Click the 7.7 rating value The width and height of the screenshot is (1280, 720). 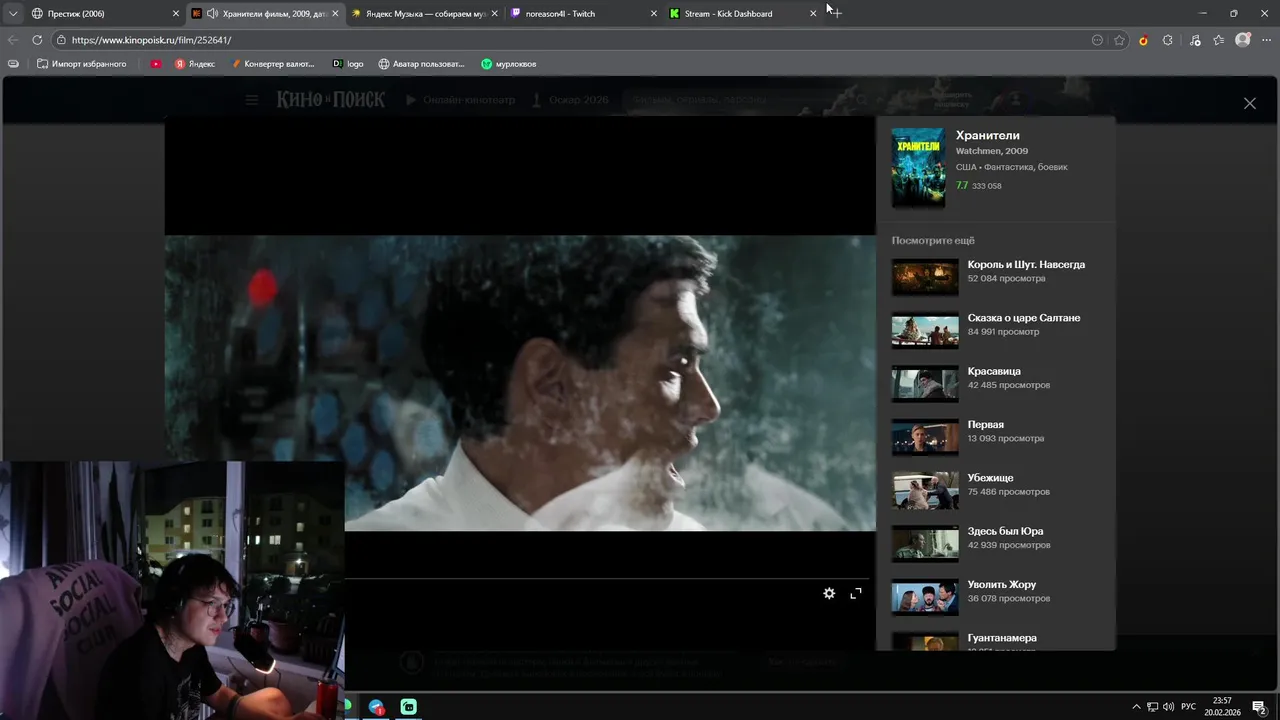coord(962,185)
